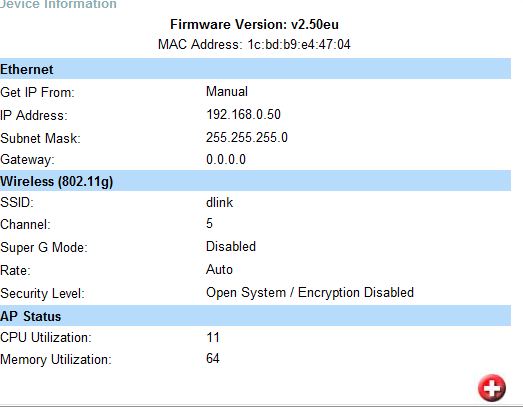523x407 pixels.
Task: Click the Firmware Version v2.50eu text
Action: (254, 24)
